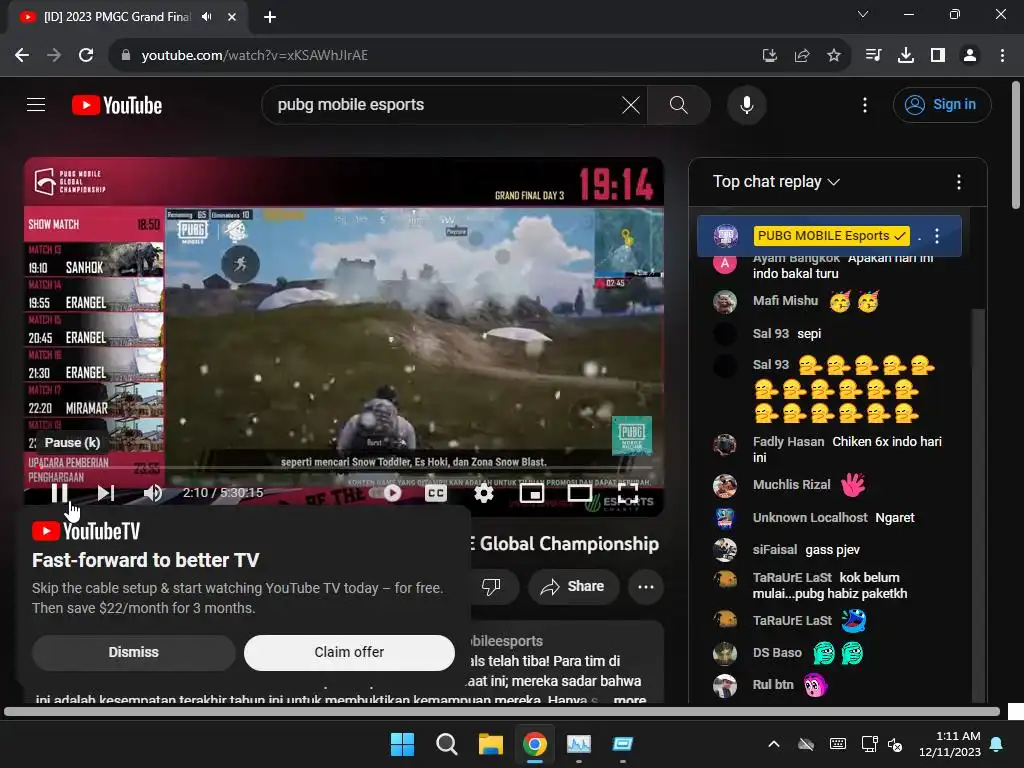This screenshot has width=1024, height=768.
Task: Click the magnifier search button
Action: click(679, 105)
